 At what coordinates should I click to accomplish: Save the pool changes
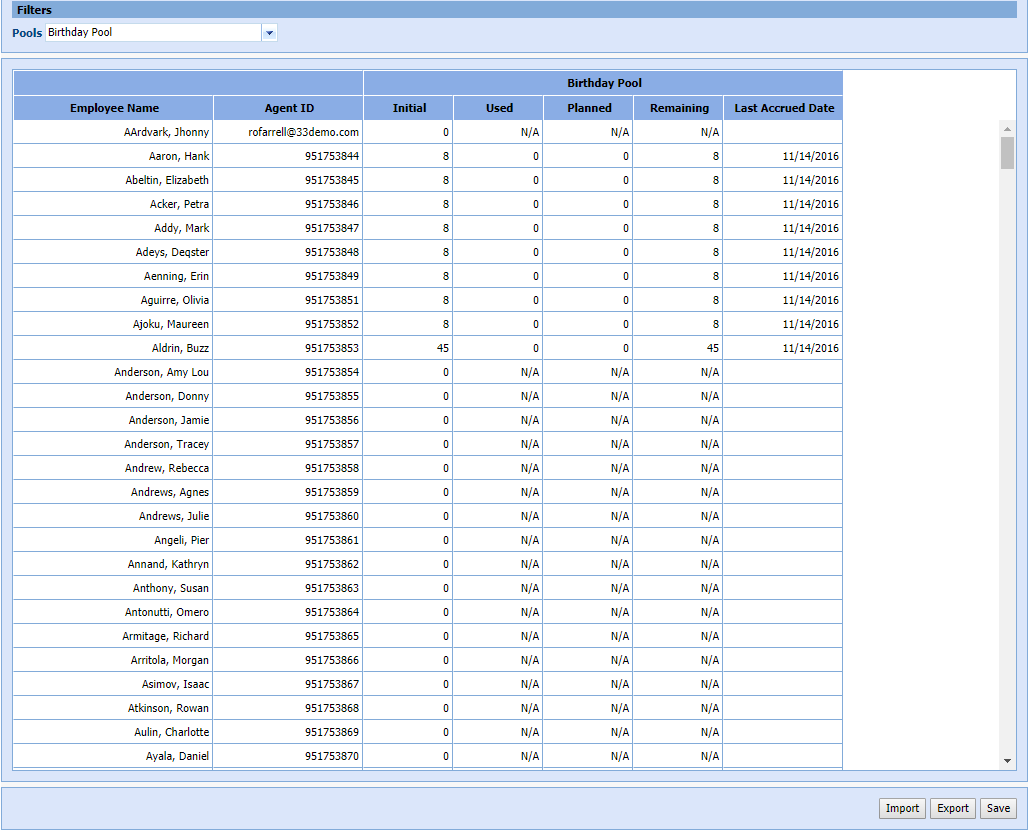[x=998, y=808]
